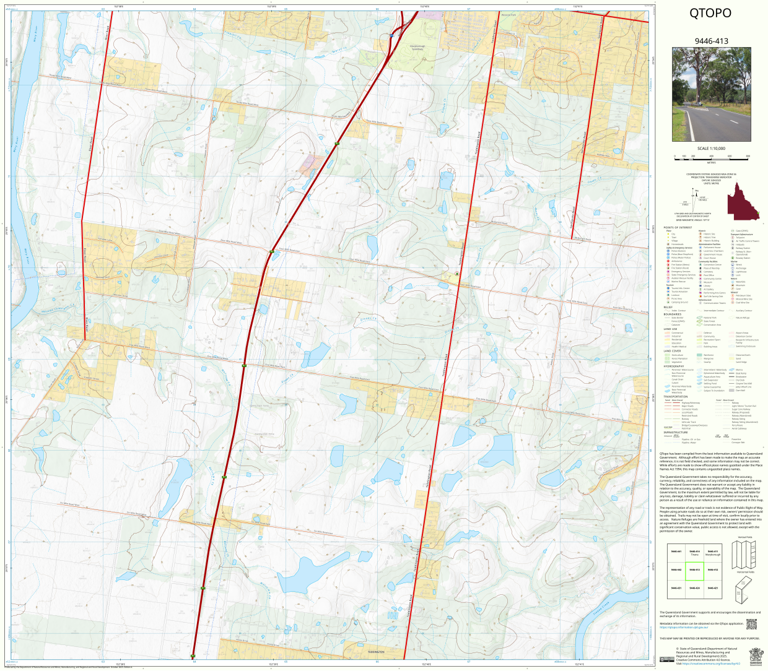Click the green highlighted cell in the sheet index
This screenshot has height=671, width=768.
tap(694, 571)
